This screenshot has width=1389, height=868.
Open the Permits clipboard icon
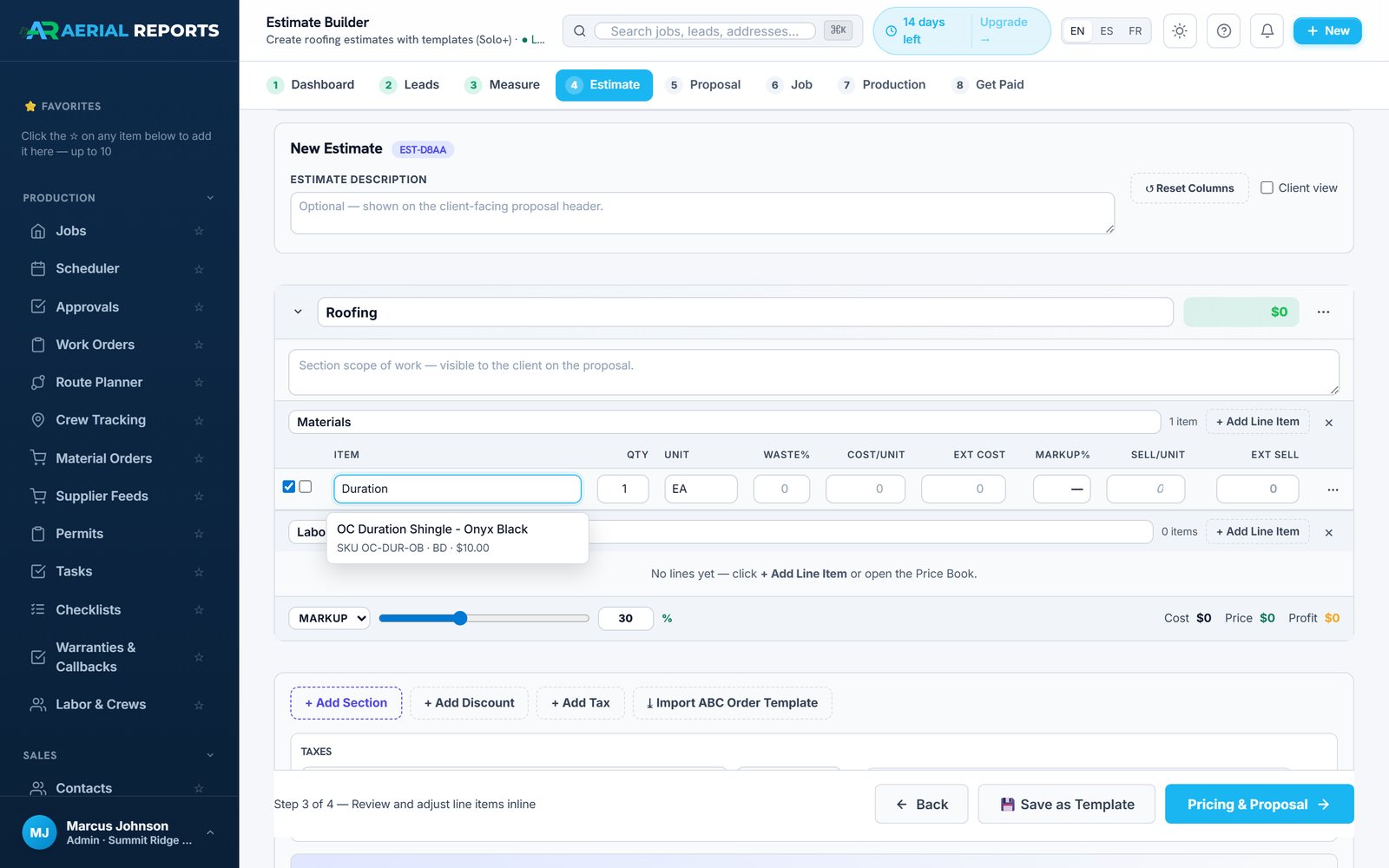click(x=38, y=534)
